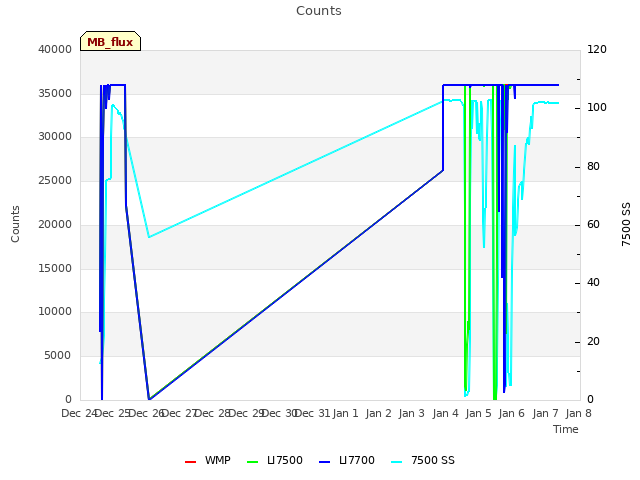
Task: Click the Jan 6 date tick label
Action: [512, 413]
